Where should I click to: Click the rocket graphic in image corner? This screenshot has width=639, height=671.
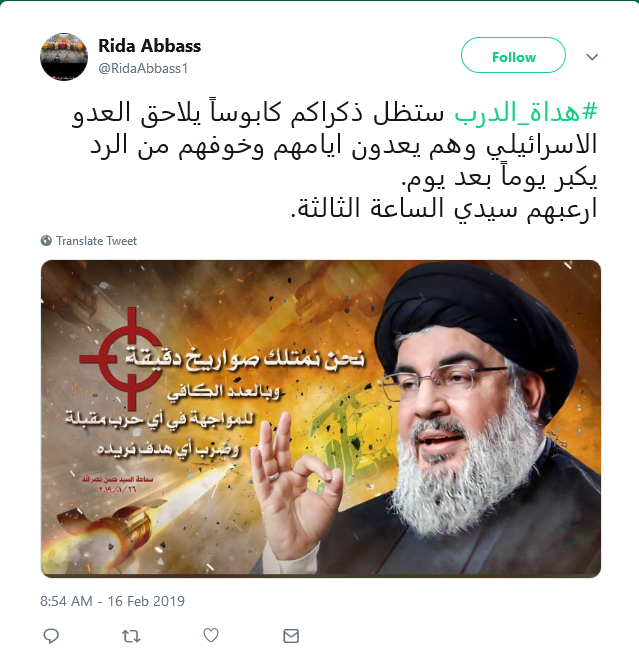tap(111, 529)
